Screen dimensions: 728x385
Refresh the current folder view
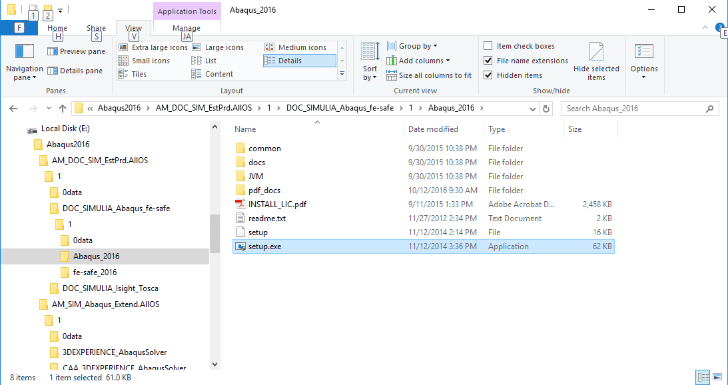pyautogui.click(x=546, y=109)
